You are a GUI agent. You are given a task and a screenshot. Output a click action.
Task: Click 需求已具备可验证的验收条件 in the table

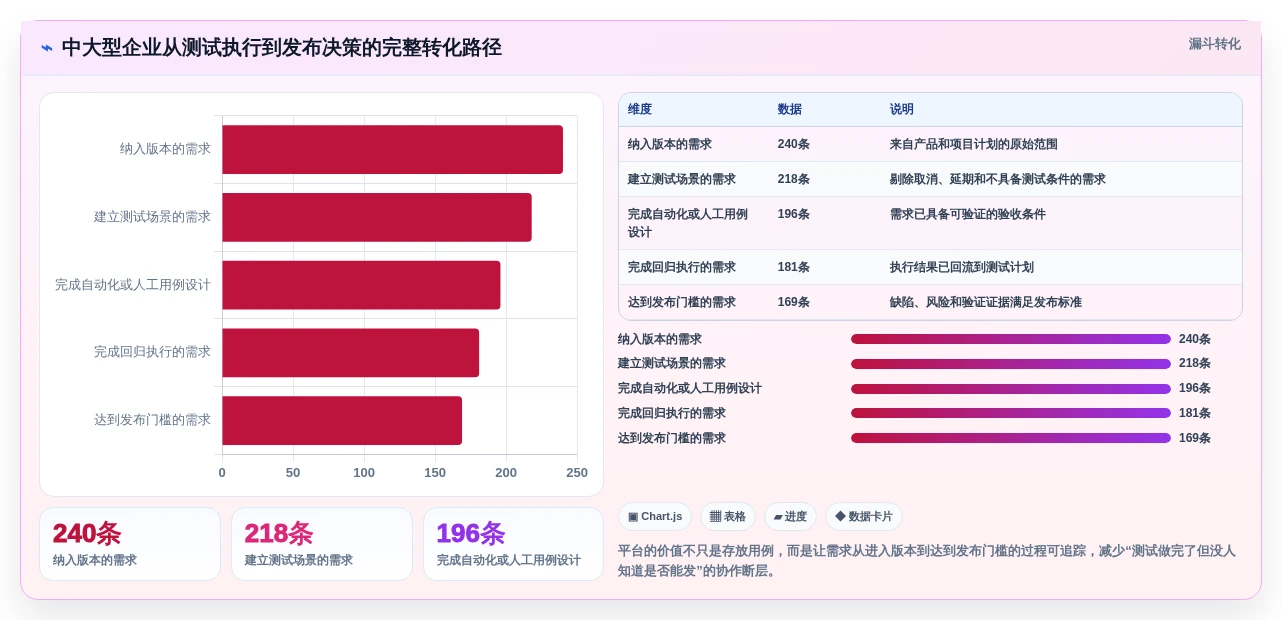tap(967, 214)
